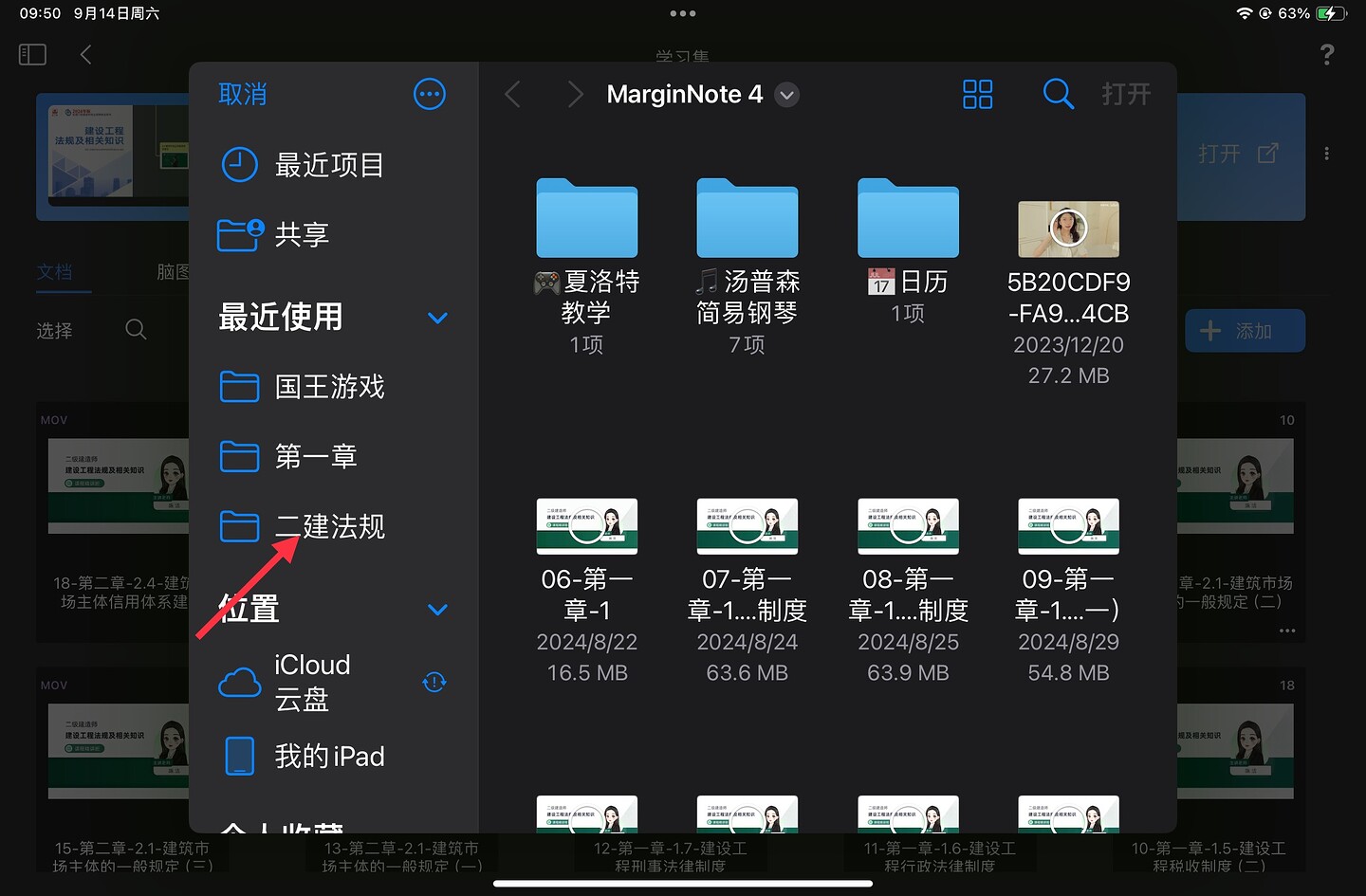This screenshot has height=896, width=1366.
Task: Click the 27.2 MB size label
Action: (x=1068, y=375)
